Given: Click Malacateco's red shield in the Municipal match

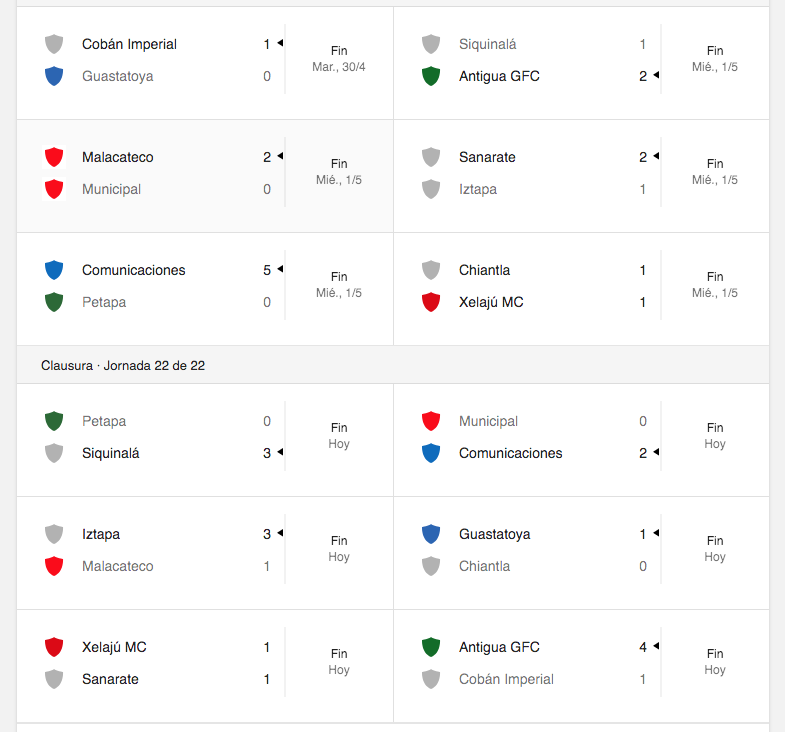Looking at the screenshot, I should [x=54, y=157].
